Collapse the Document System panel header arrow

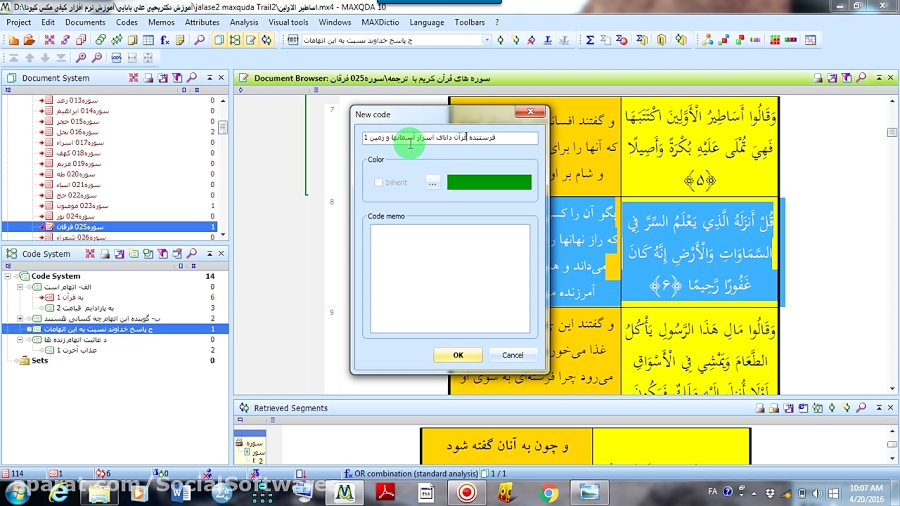click(210, 77)
